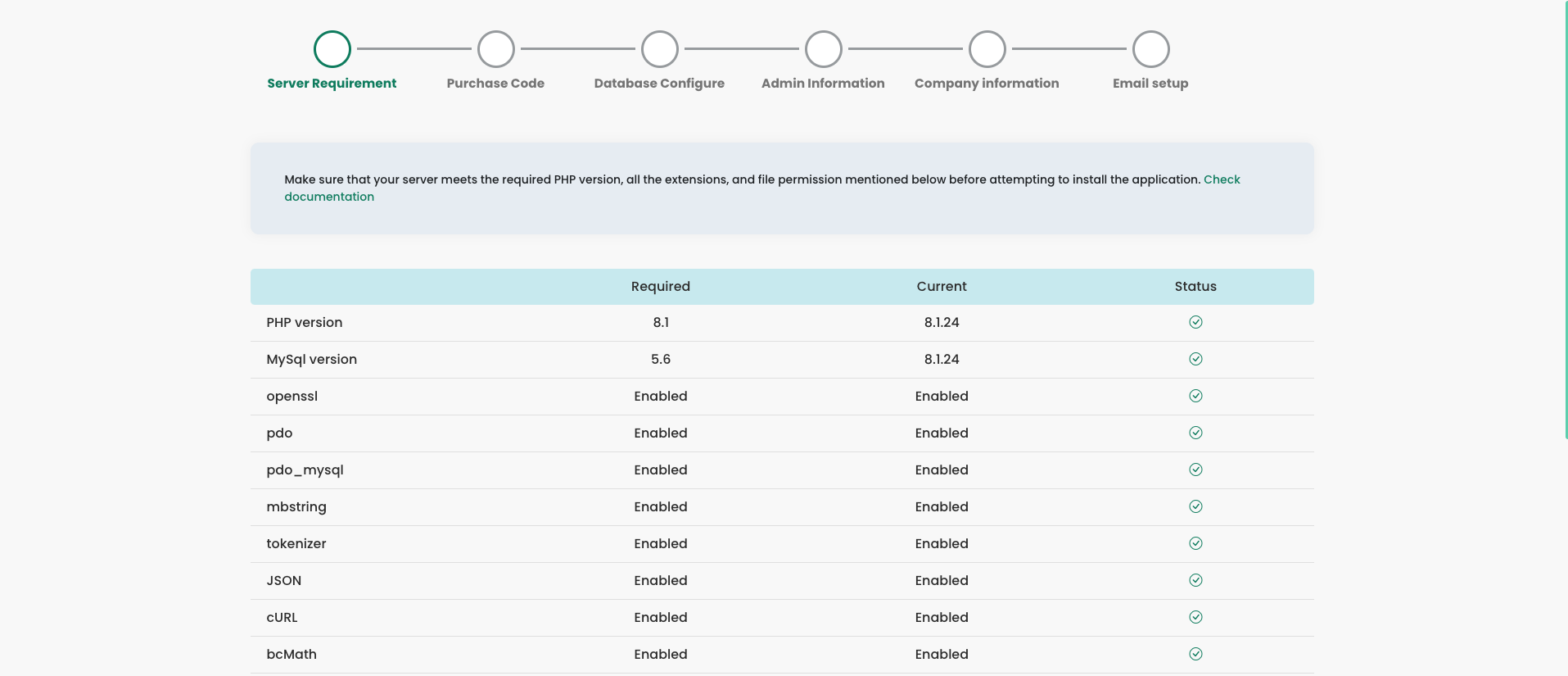The image size is (1568, 676).
Task: Click the Server Requirement step circle
Action: click(x=332, y=49)
